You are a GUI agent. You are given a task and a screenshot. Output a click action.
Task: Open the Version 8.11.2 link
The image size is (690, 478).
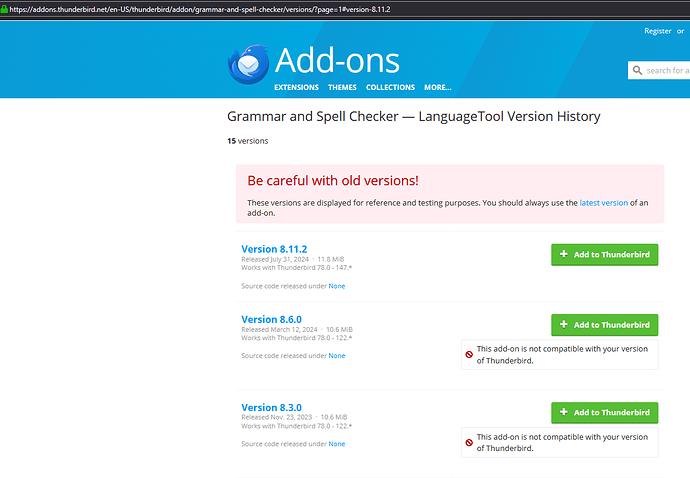point(273,248)
